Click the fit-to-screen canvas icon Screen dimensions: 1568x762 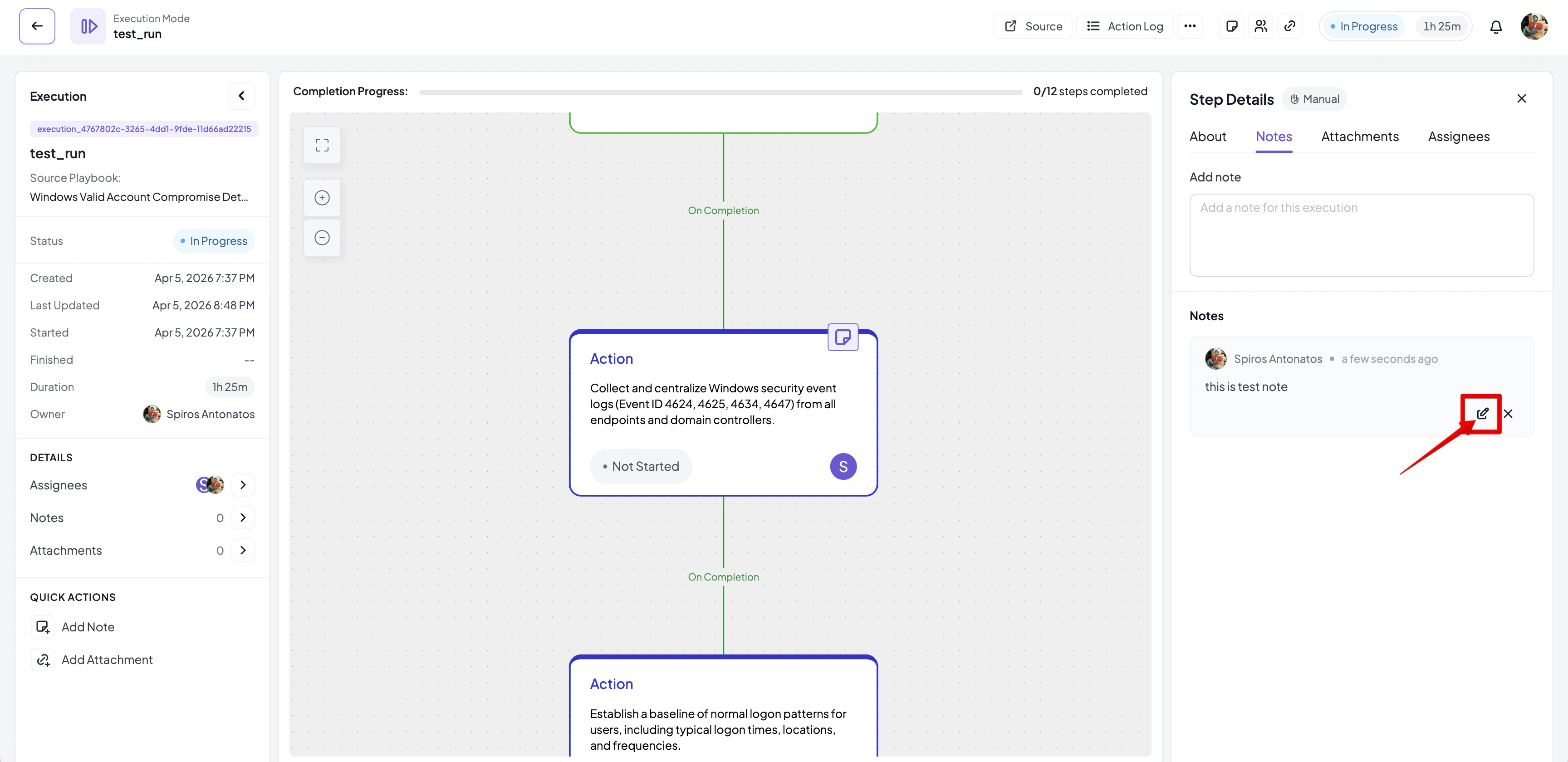tap(322, 145)
